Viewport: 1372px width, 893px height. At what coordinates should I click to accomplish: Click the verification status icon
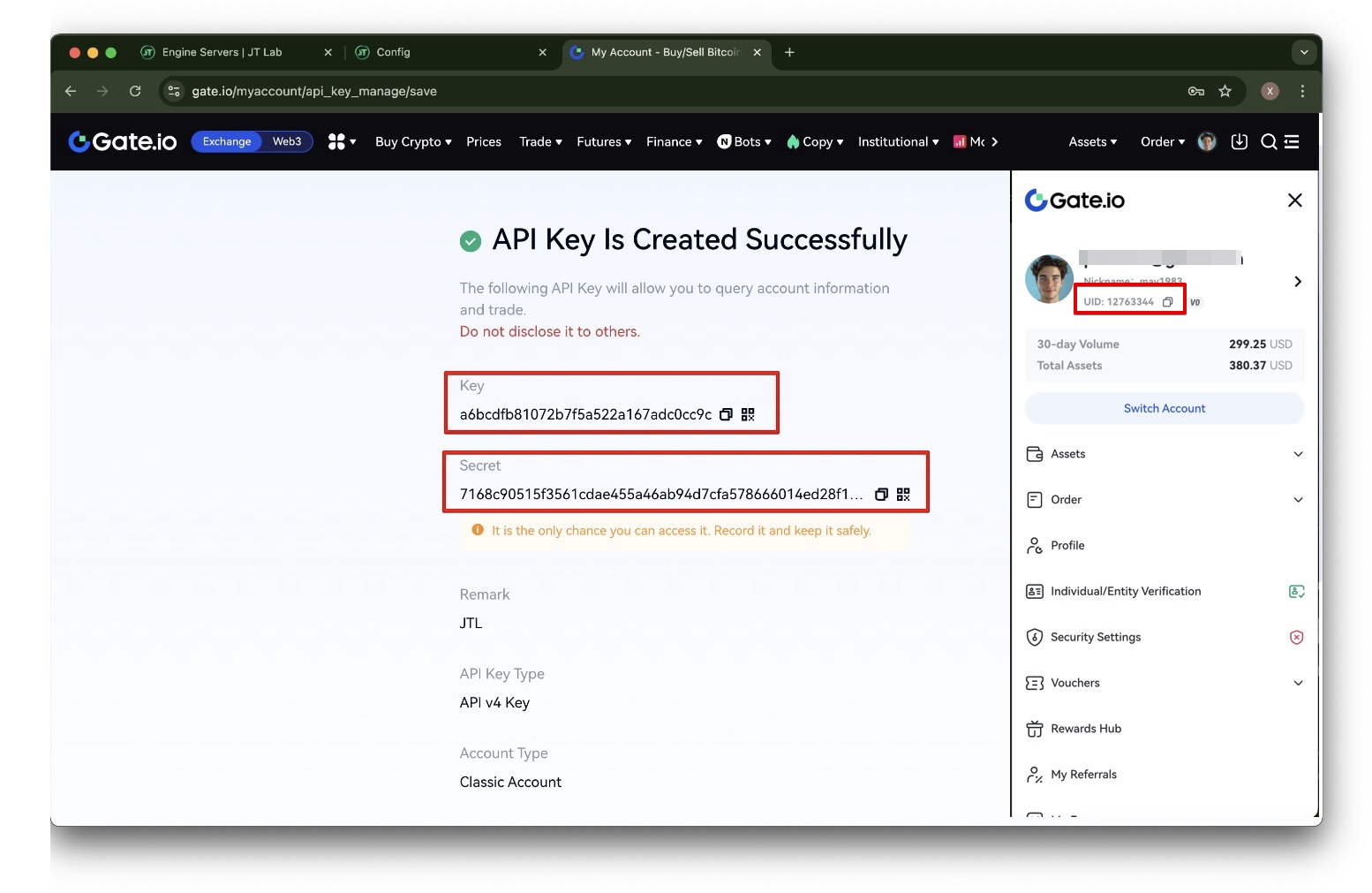tap(1296, 591)
